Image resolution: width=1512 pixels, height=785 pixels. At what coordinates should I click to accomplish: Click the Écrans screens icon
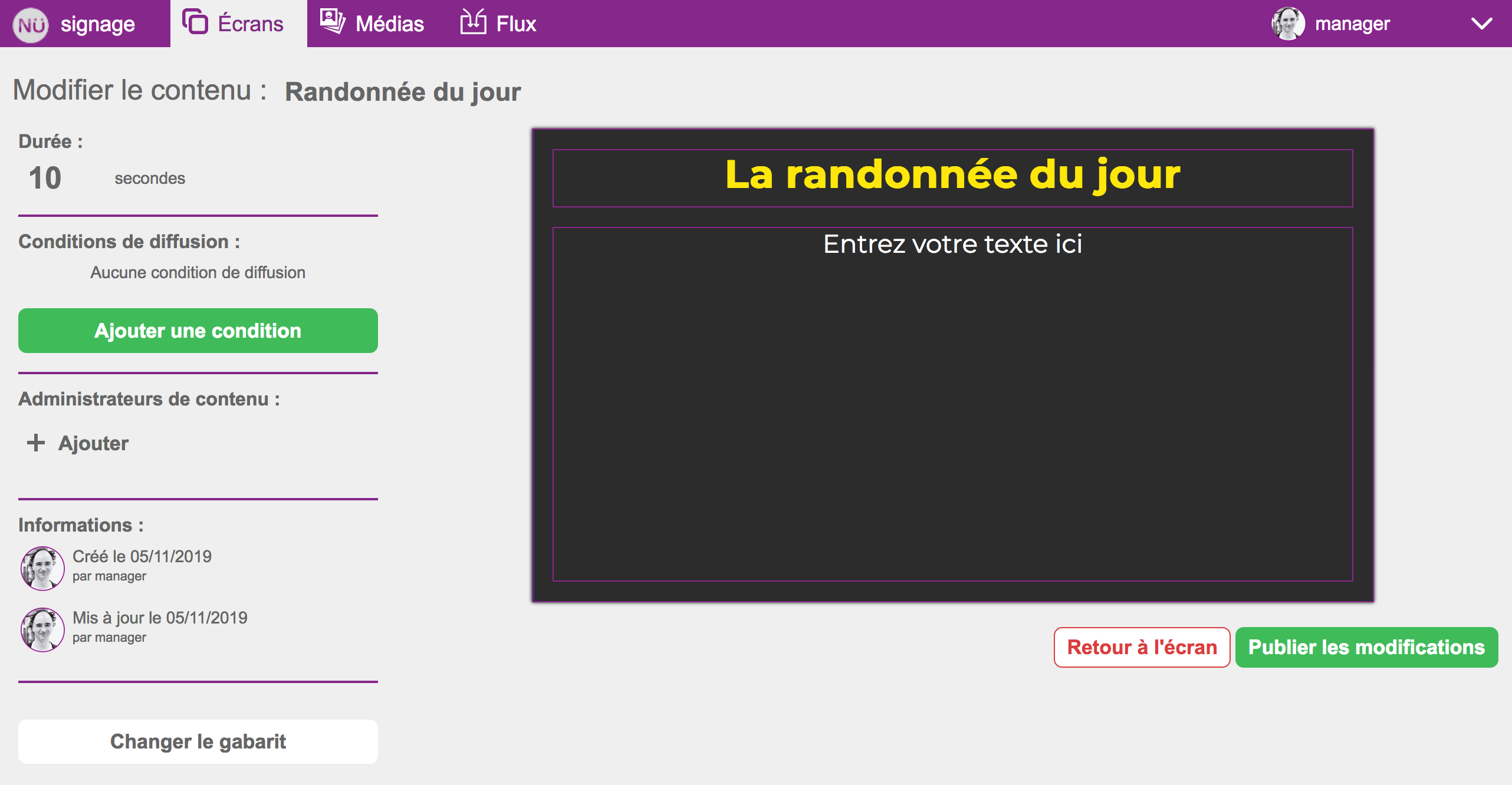[195, 22]
